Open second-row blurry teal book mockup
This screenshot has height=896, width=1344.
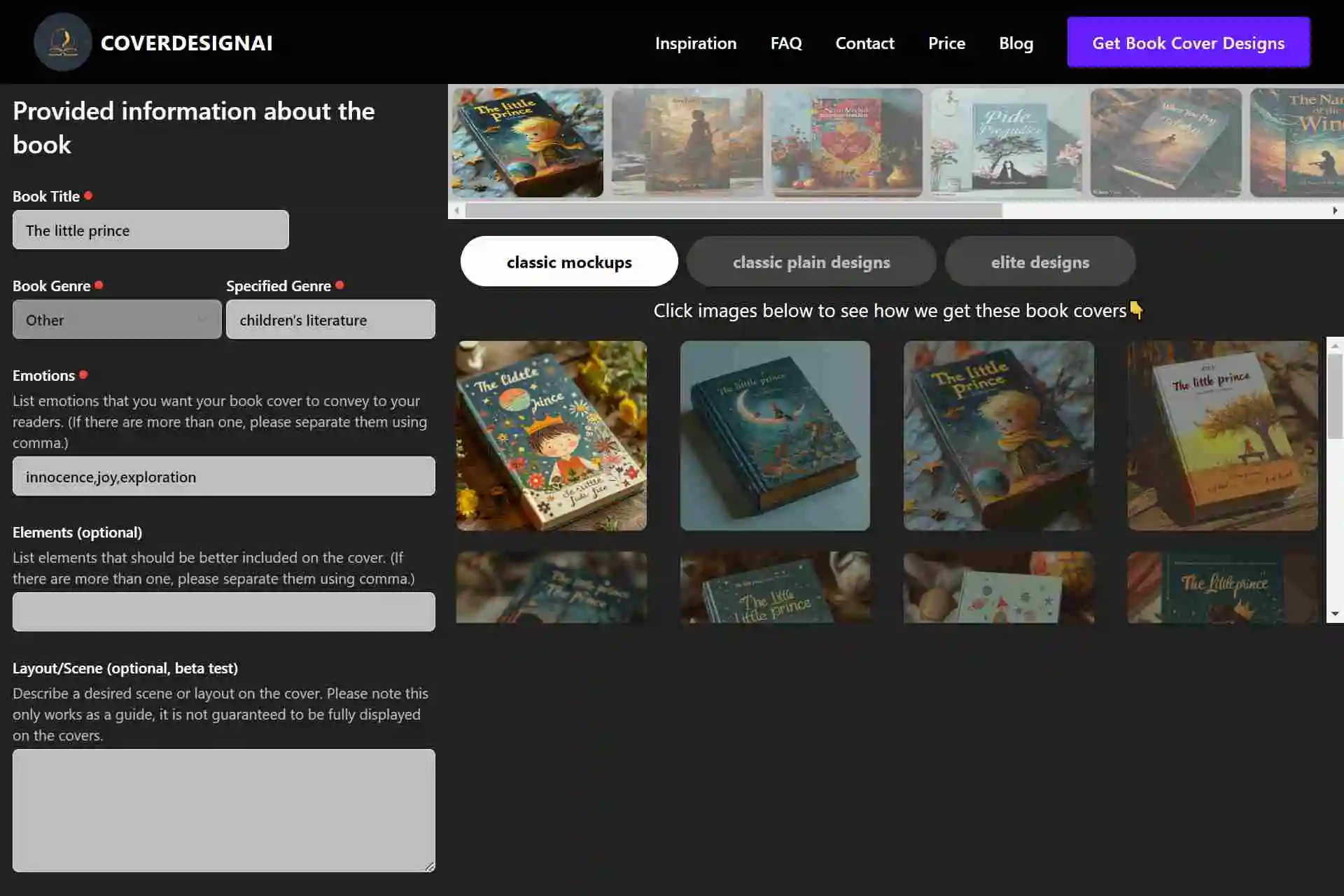point(552,587)
